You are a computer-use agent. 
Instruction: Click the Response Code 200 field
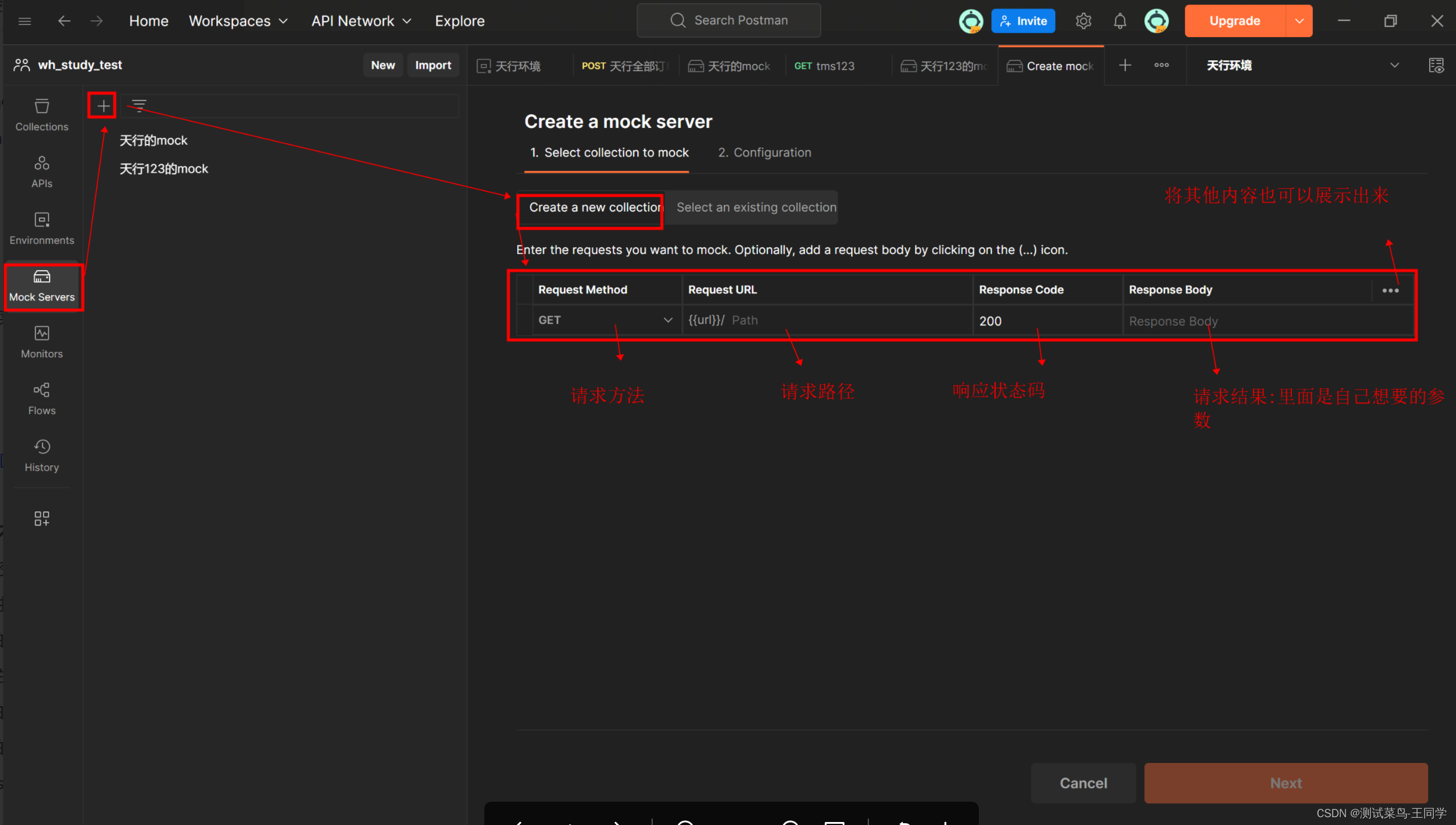click(x=1048, y=321)
